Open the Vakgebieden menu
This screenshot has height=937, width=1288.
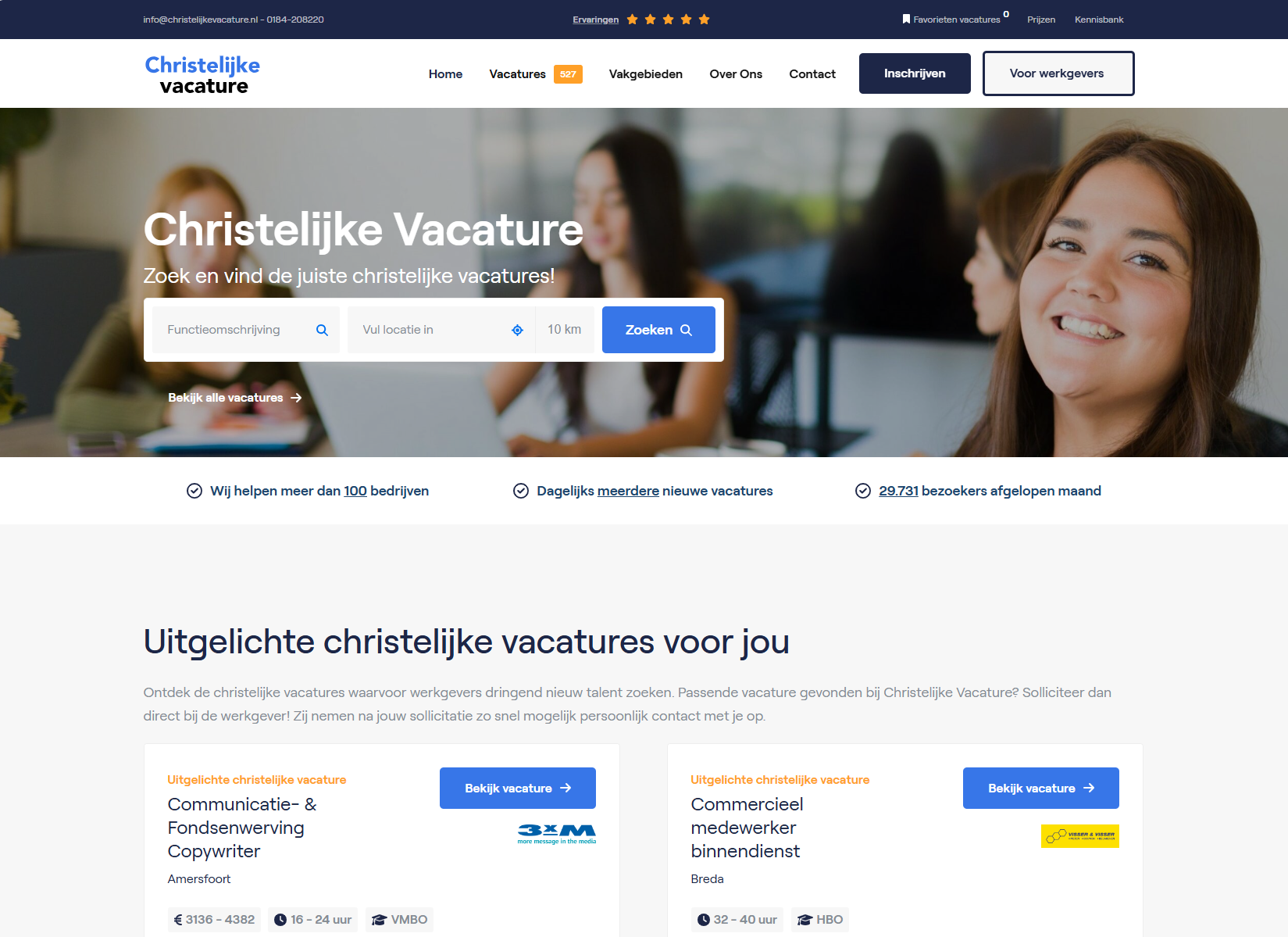(646, 74)
